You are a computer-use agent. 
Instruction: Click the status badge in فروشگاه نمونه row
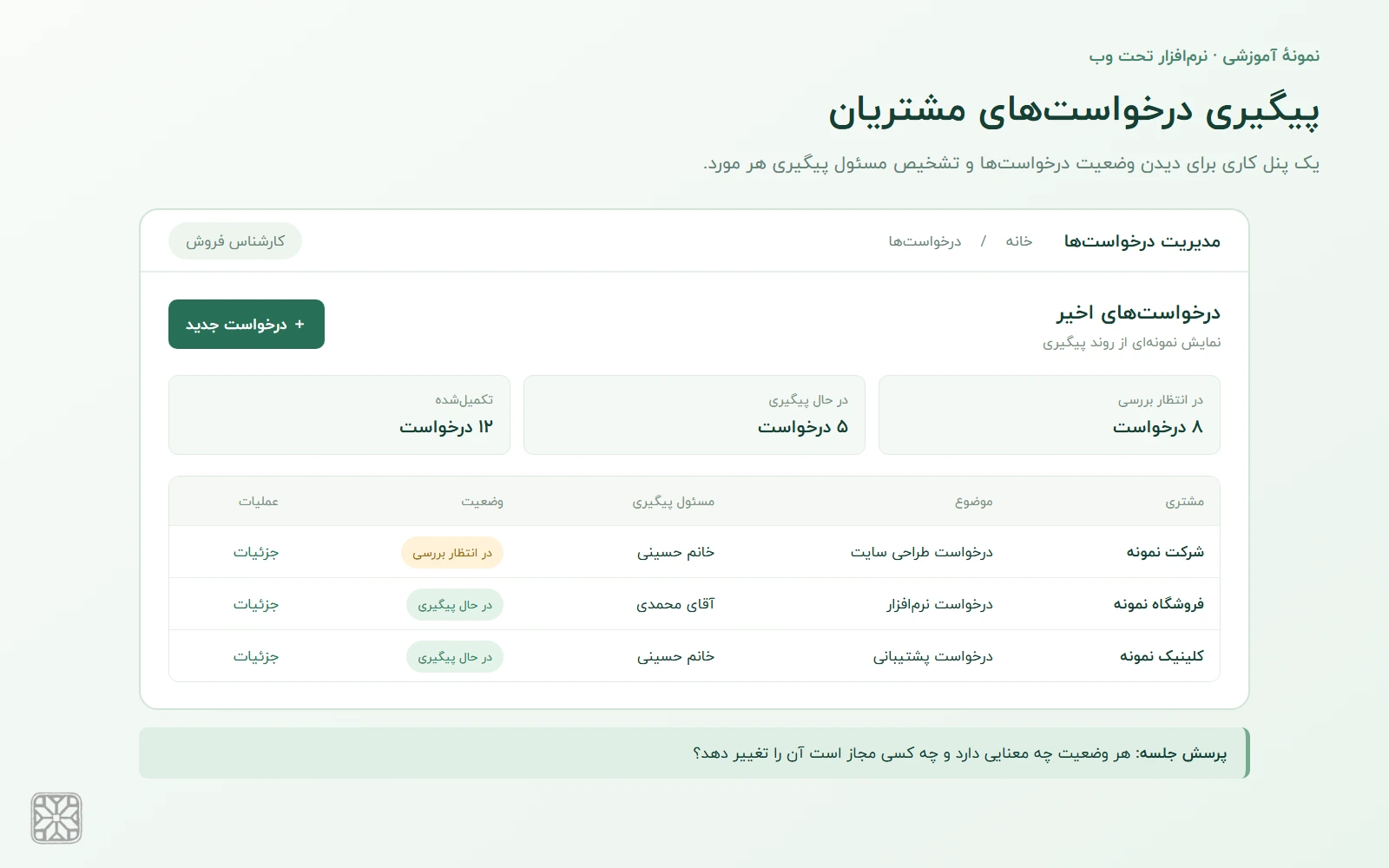[x=455, y=605]
